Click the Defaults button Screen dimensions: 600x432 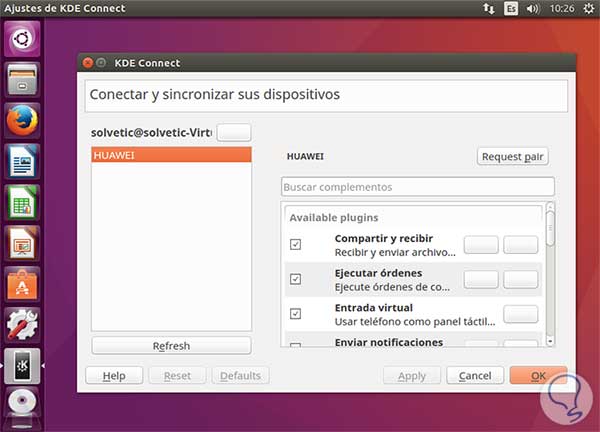coord(240,376)
